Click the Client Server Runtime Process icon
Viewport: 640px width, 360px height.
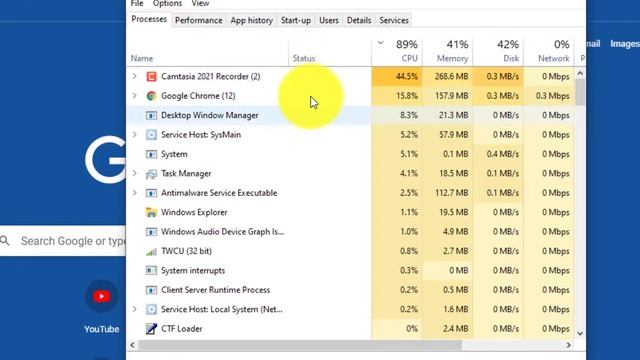coord(151,290)
